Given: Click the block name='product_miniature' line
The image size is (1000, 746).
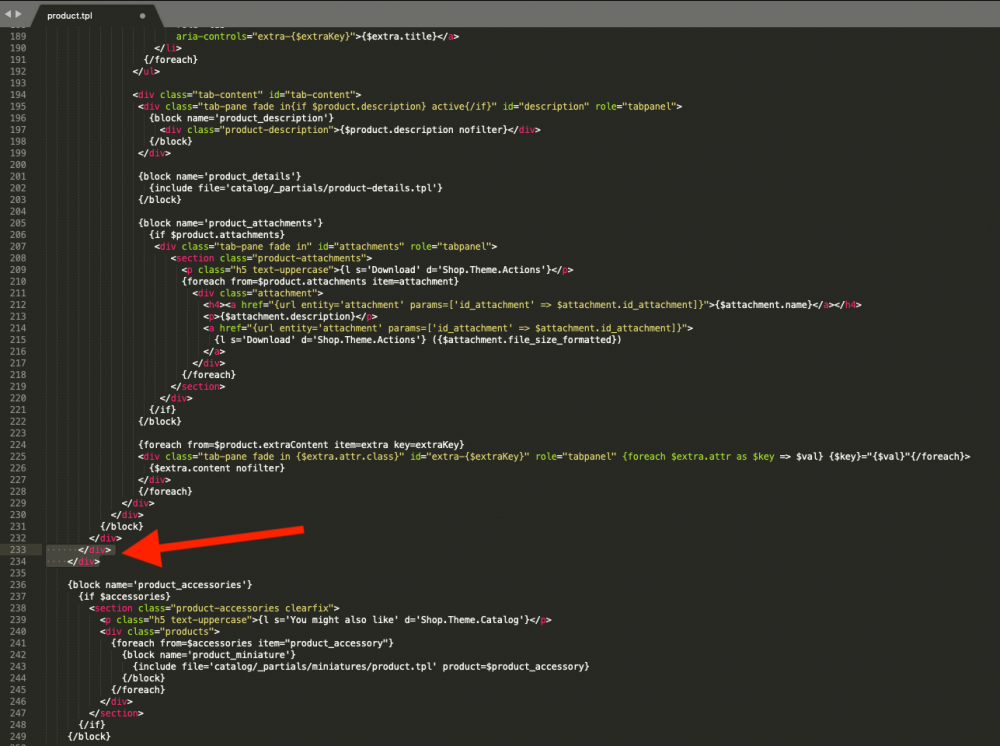Looking at the screenshot, I should click(x=209, y=655).
